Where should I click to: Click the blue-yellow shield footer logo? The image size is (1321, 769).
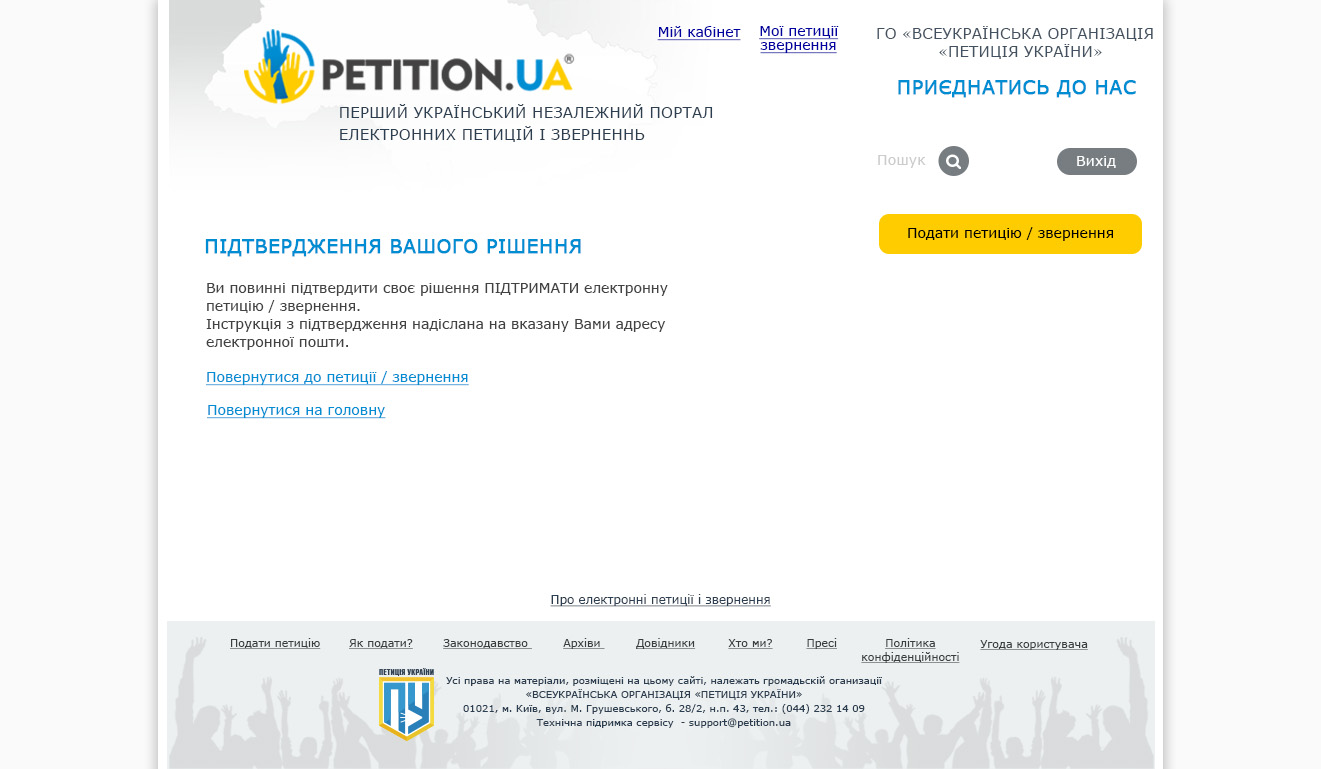pos(406,704)
